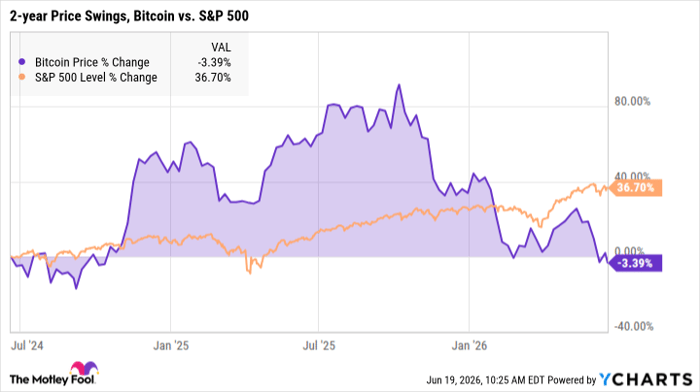Click the Jan '26 x-axis label
Image resolution: width=700 pixels, height=392 pixels.
[469, 346]
